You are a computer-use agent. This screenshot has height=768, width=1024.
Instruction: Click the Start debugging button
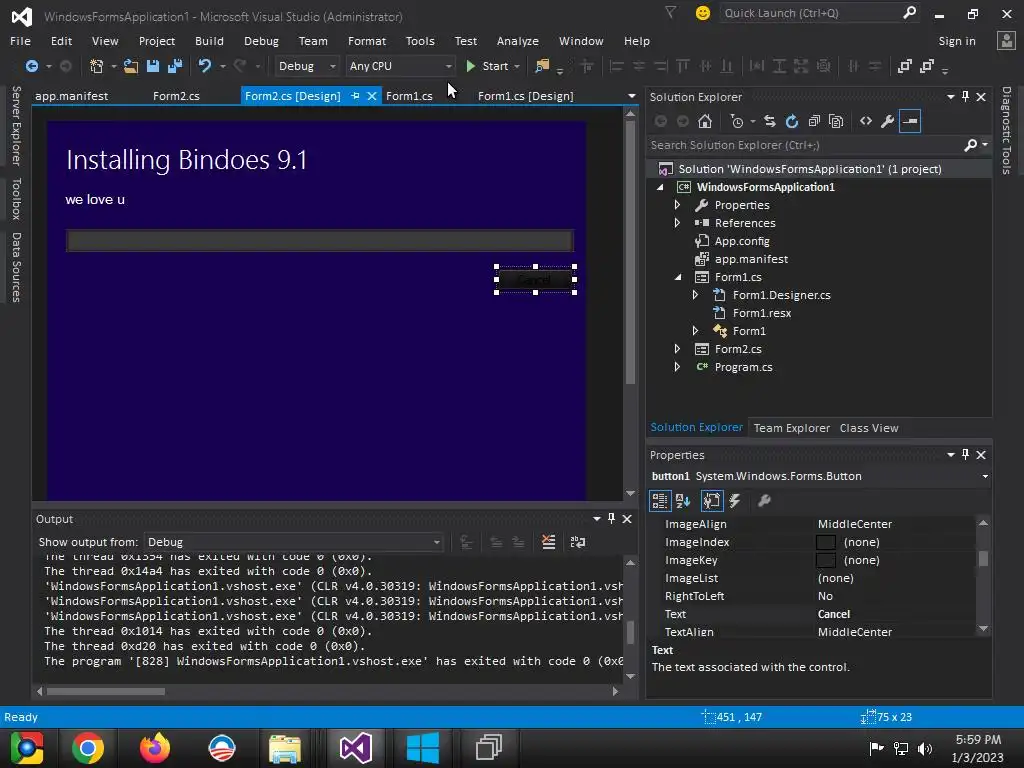click(487, 66)
